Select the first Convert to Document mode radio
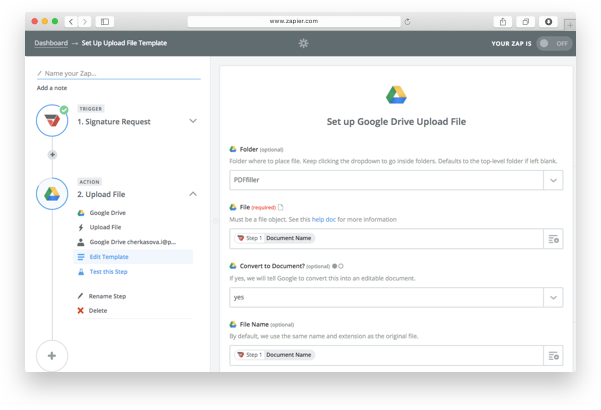The image size is (601, 410). coord(334,266)
